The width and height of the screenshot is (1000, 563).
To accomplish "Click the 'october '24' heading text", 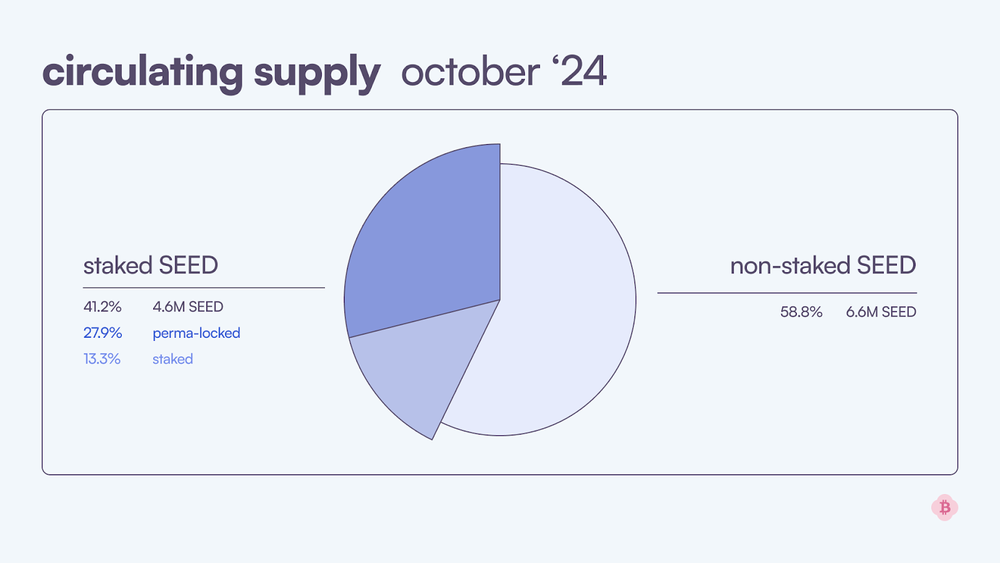I will (504, 71).
